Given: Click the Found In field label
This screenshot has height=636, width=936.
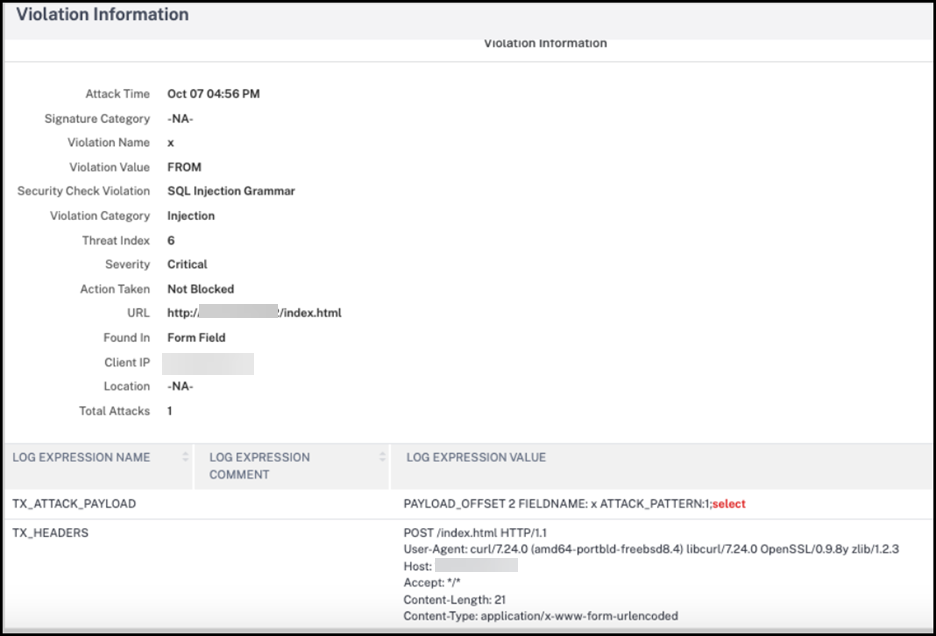Looking at the screenshot, I should point(127,338).
